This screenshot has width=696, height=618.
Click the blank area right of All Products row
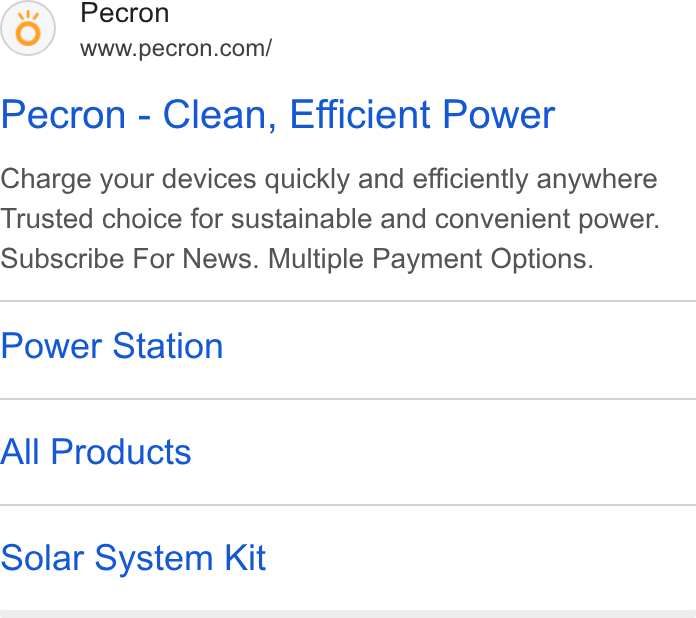444,452
